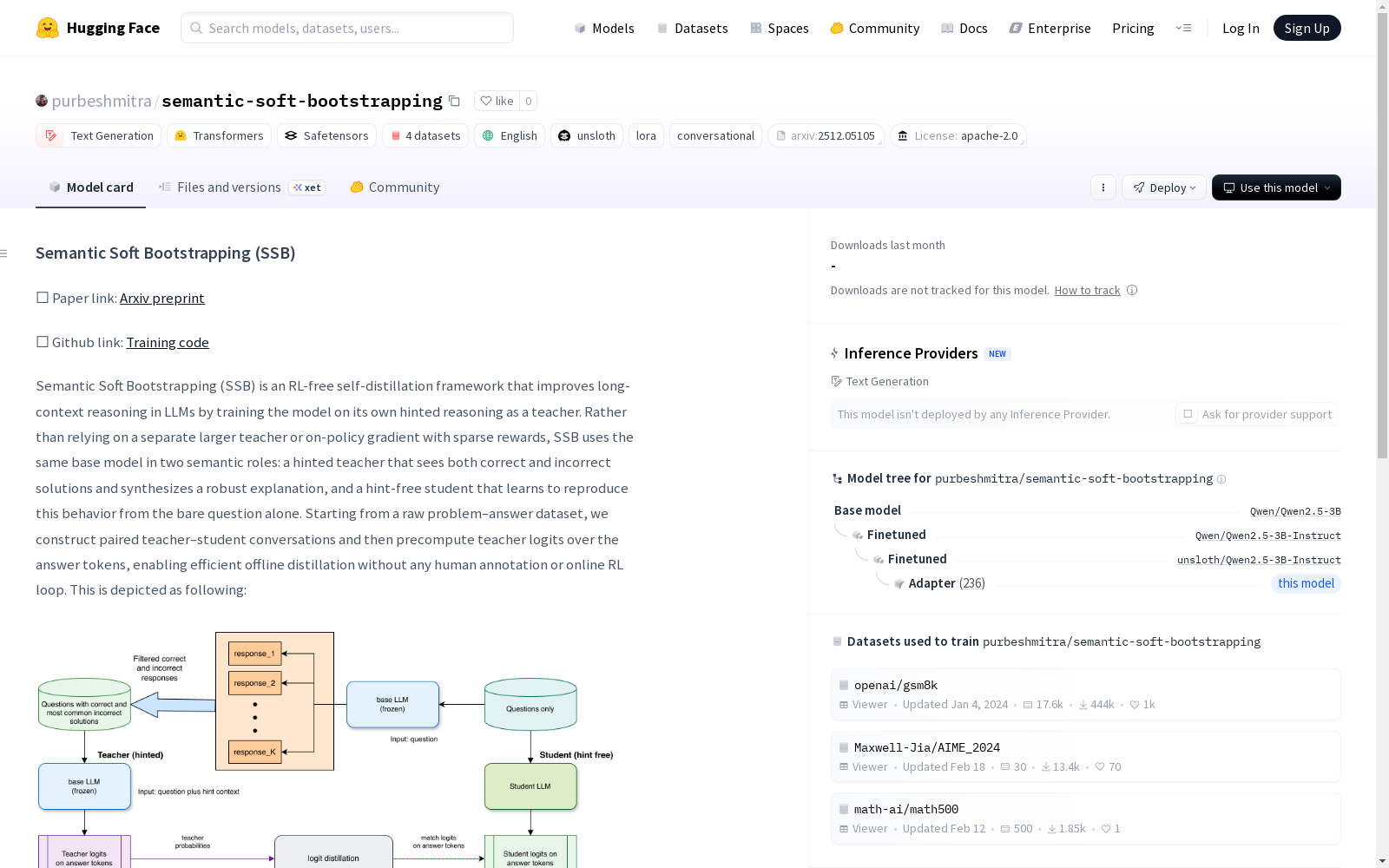Click the search magnifier icon
This screenshot has width=1389, height=868.
click(196, 28)
